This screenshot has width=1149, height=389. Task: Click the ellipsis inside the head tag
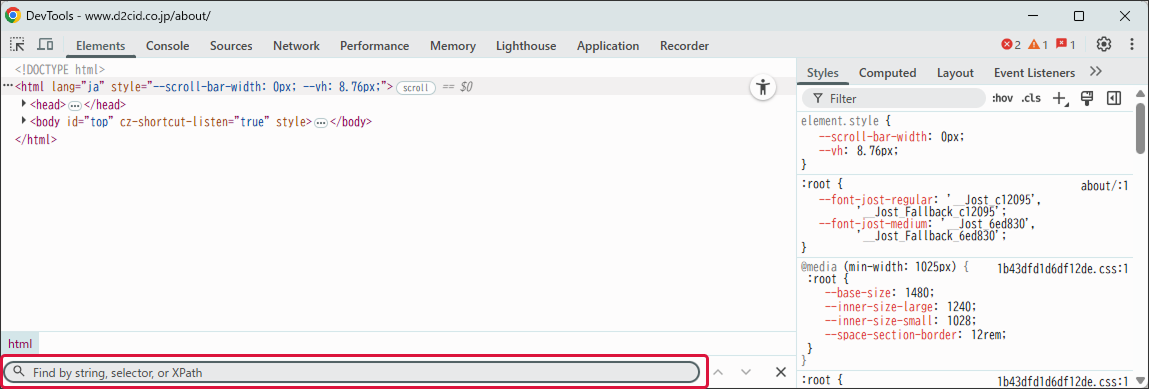(x=75, y=105)
